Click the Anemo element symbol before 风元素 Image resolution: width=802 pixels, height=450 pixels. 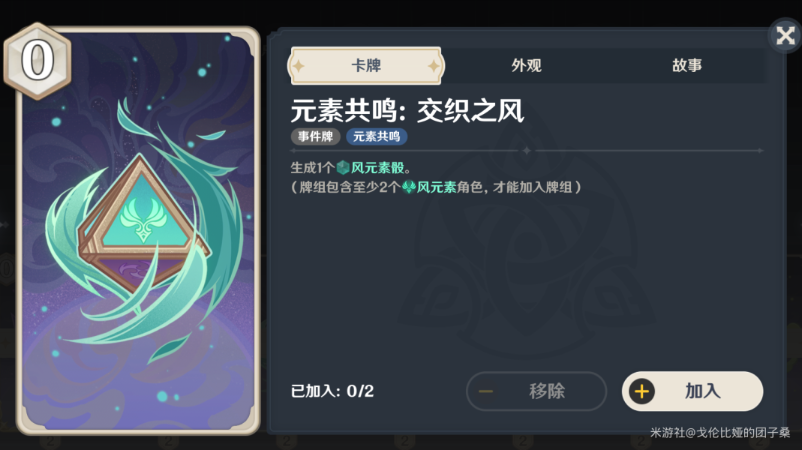[409, 187]
